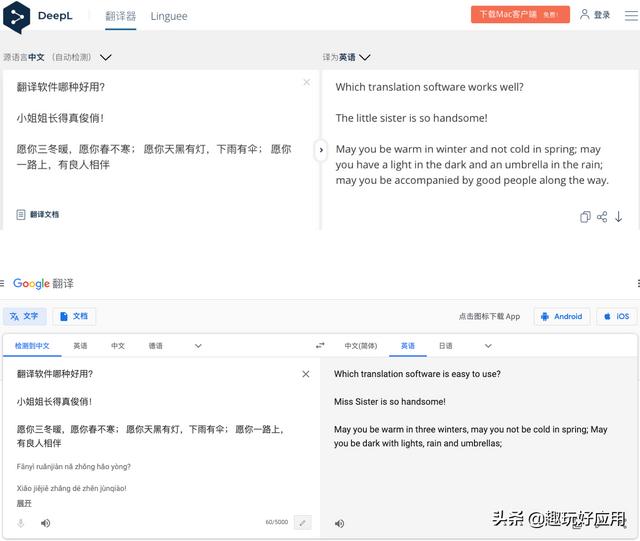Clear DeepL source text with X
640x541 pixels.
click(x=307, y=82)
